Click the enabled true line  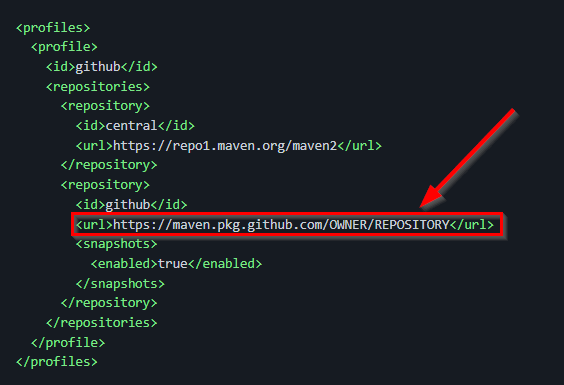click(176, 264)
